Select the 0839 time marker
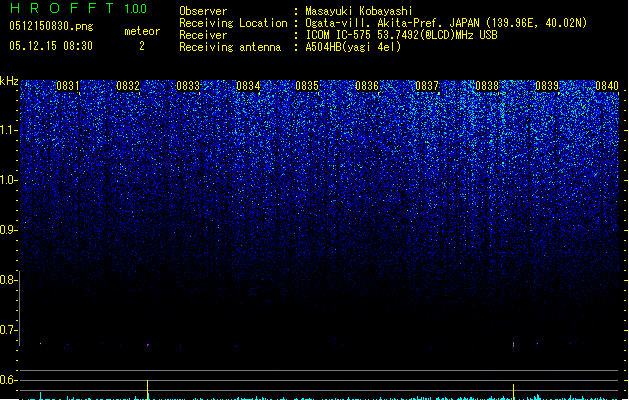 (547, 86)
